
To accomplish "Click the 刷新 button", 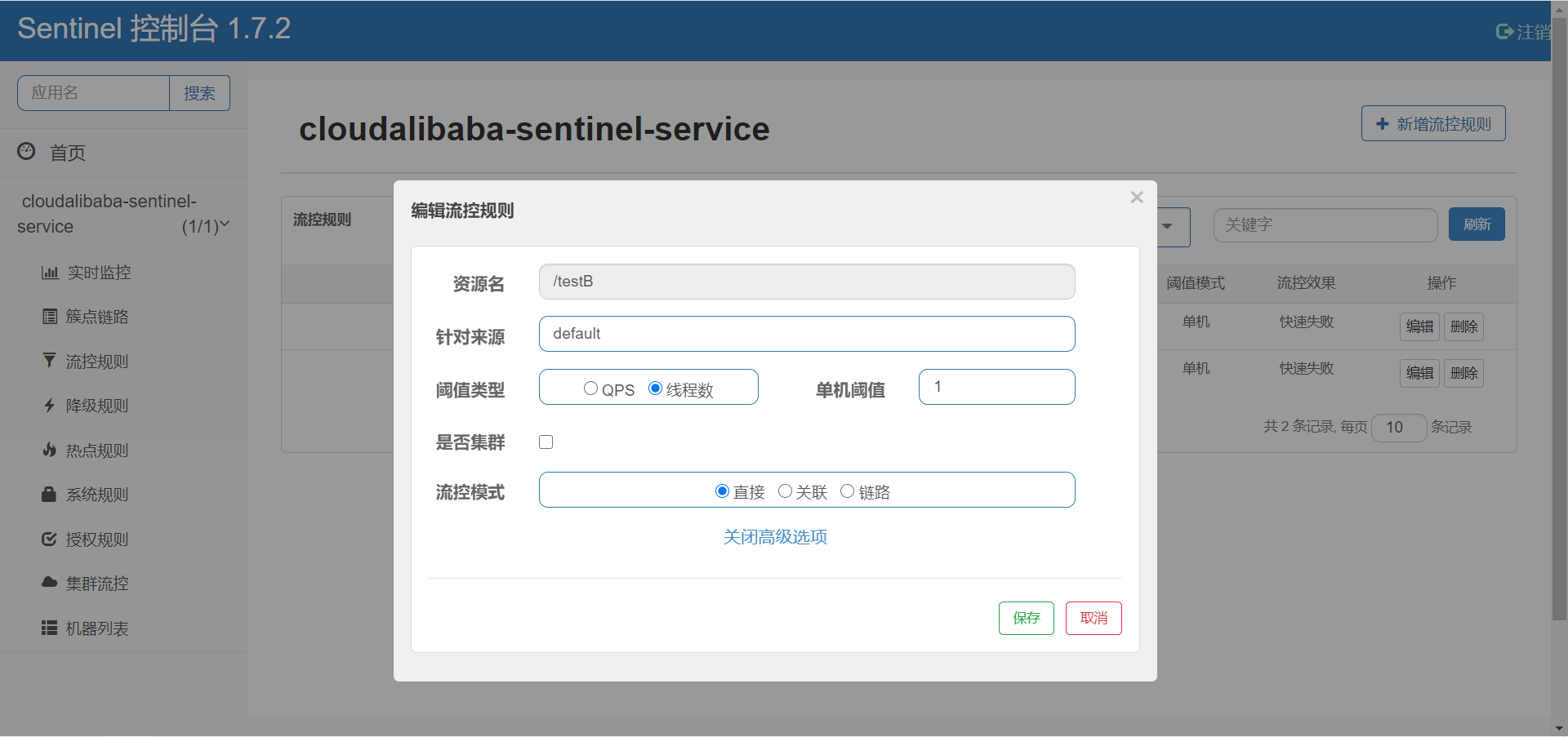I will coord(1477,224).
